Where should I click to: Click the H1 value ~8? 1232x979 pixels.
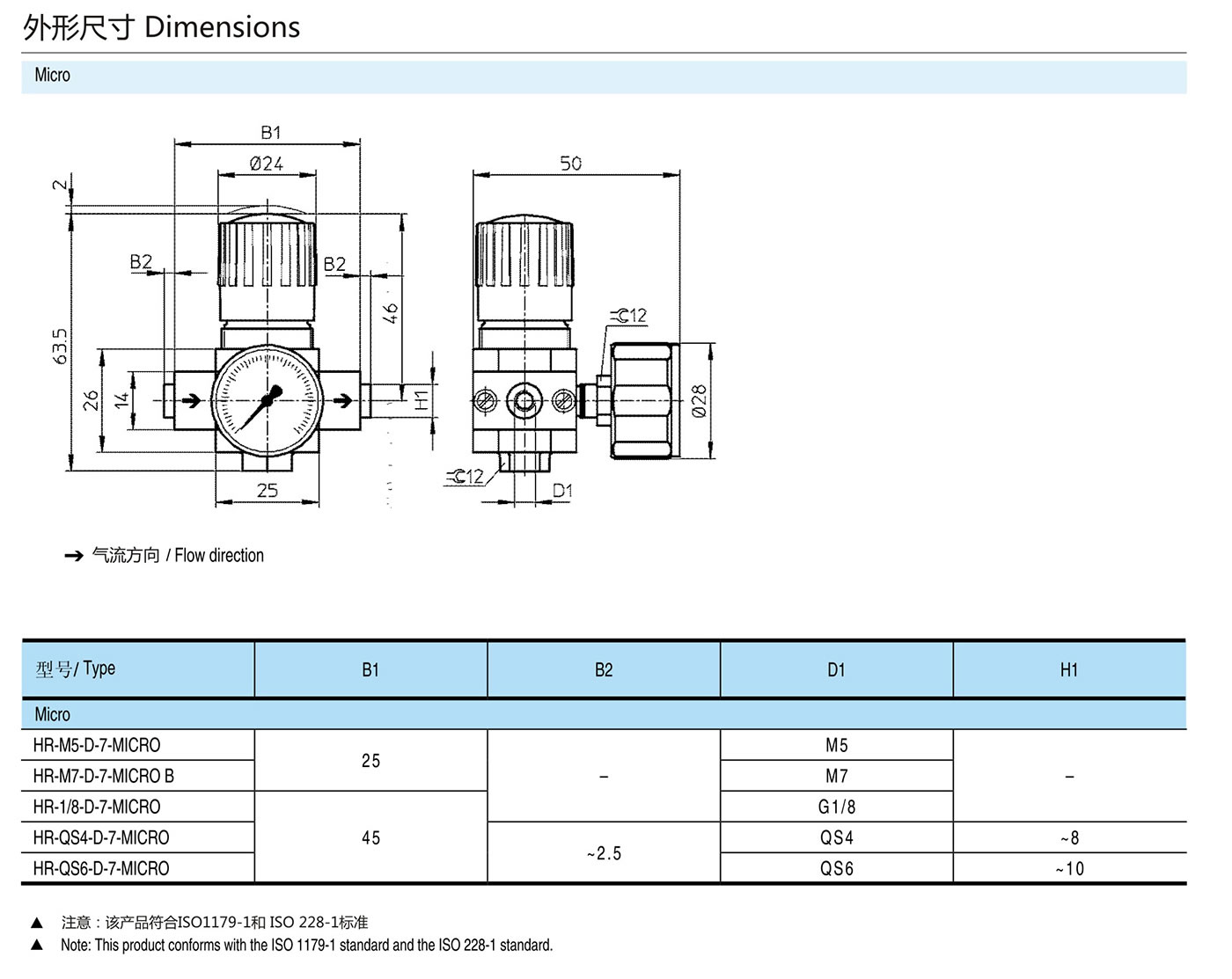(x=1069, y=837)
